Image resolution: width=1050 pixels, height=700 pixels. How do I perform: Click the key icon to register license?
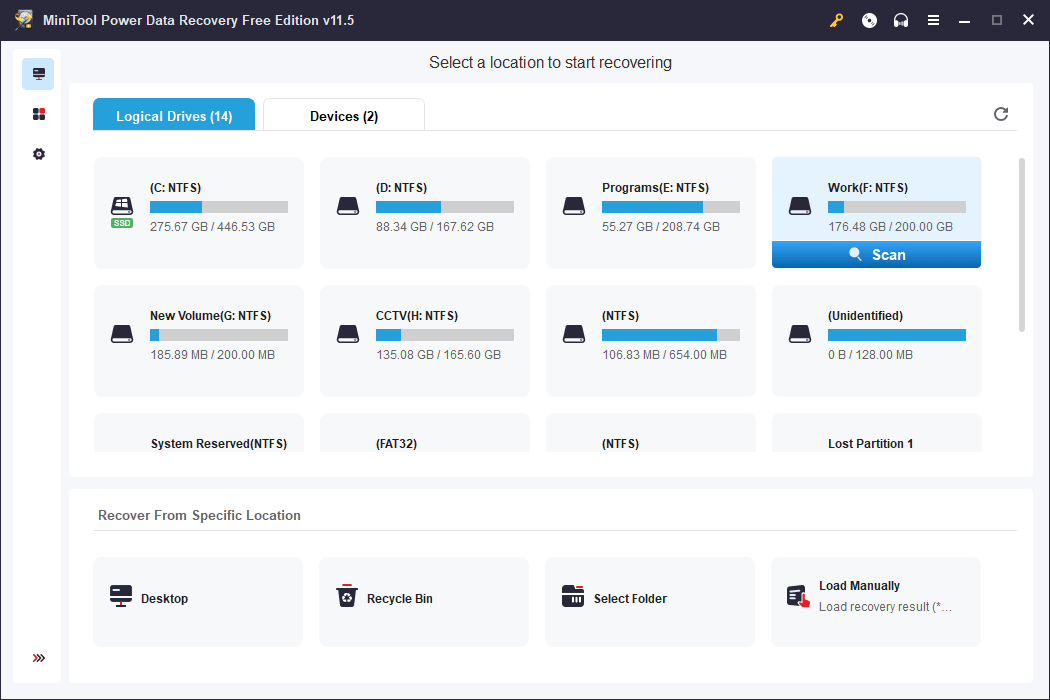(836, 20)
